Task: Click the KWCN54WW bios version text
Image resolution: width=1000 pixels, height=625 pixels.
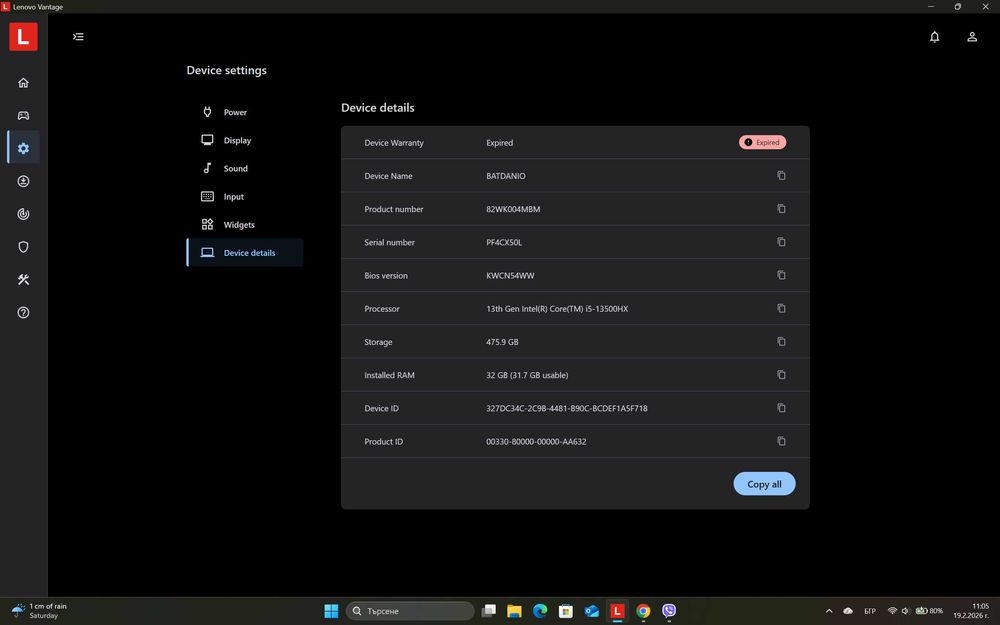Action: coord(510,276)
